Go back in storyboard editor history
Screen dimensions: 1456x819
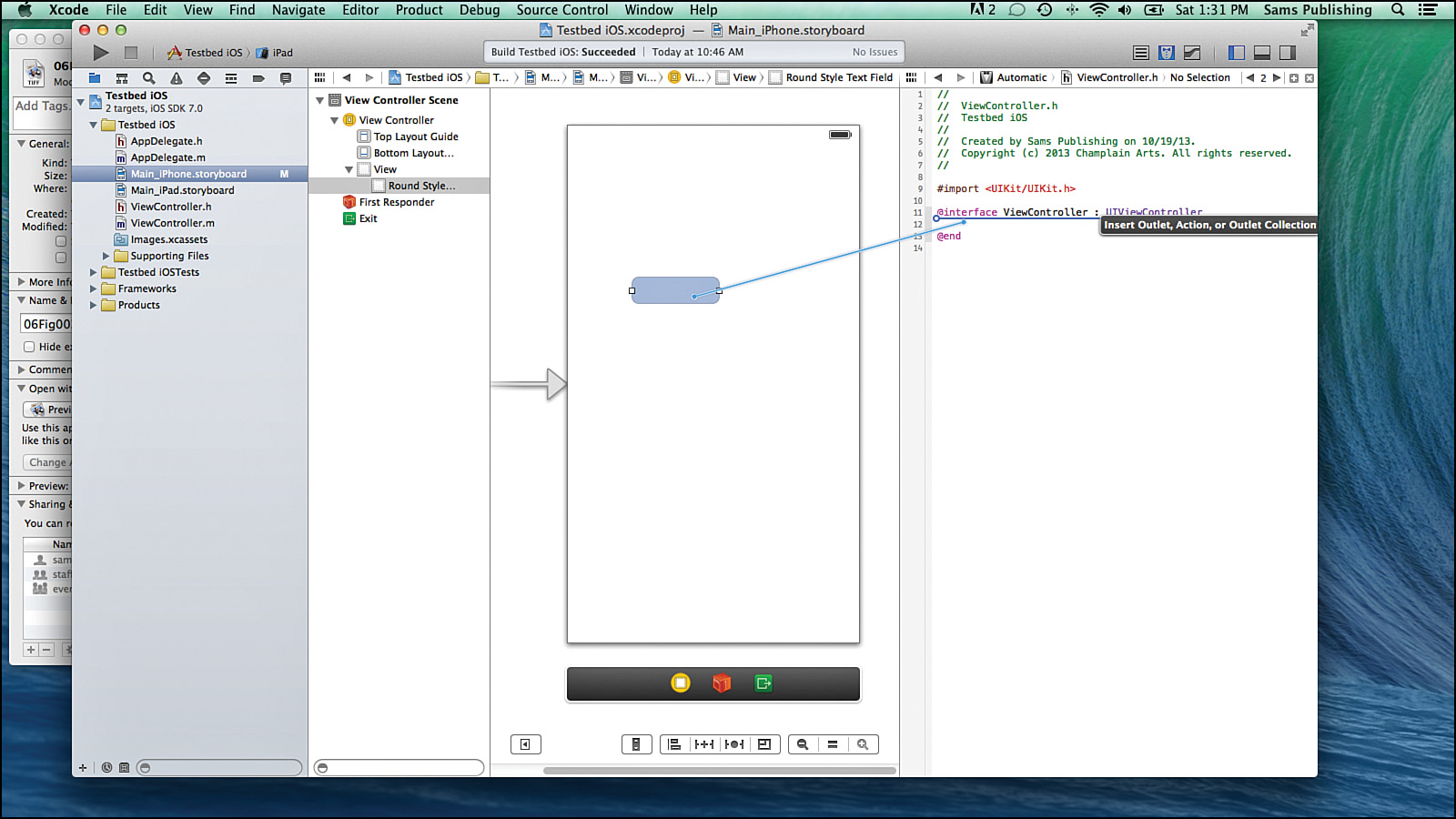pos(347,78)
